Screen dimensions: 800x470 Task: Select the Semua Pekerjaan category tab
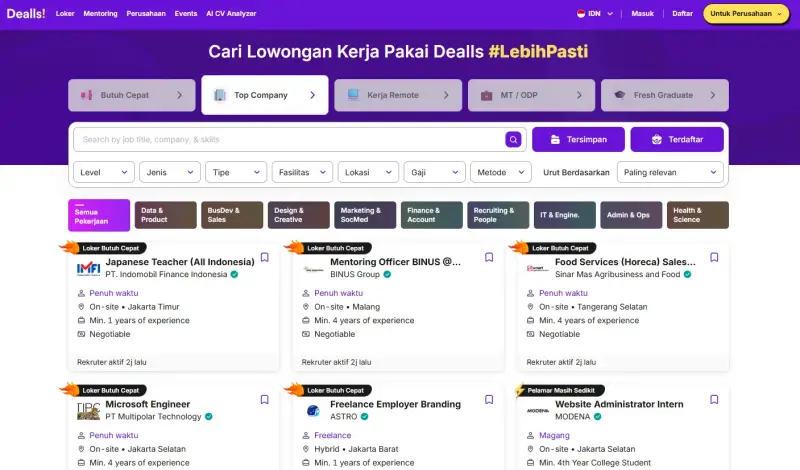[x=99, y=215]
